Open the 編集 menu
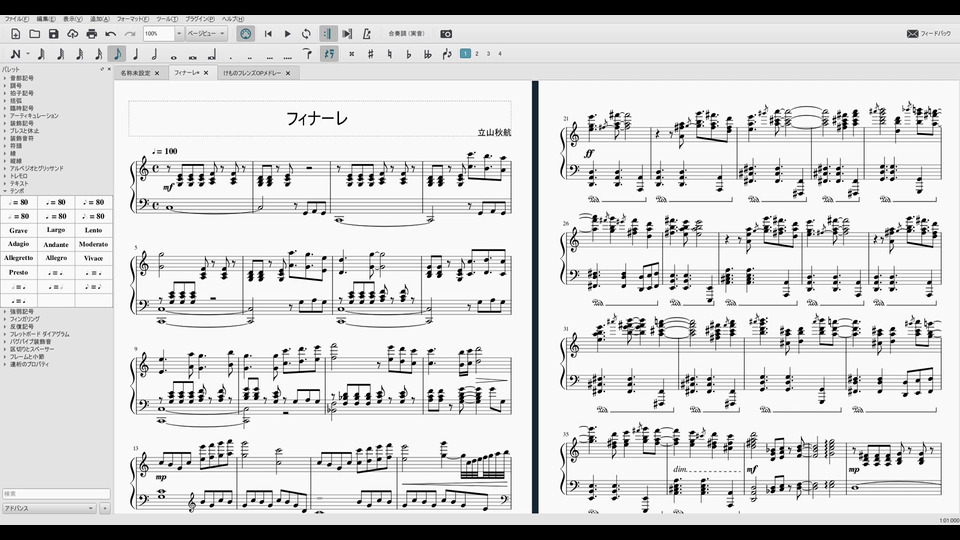 tap(46, 19)
